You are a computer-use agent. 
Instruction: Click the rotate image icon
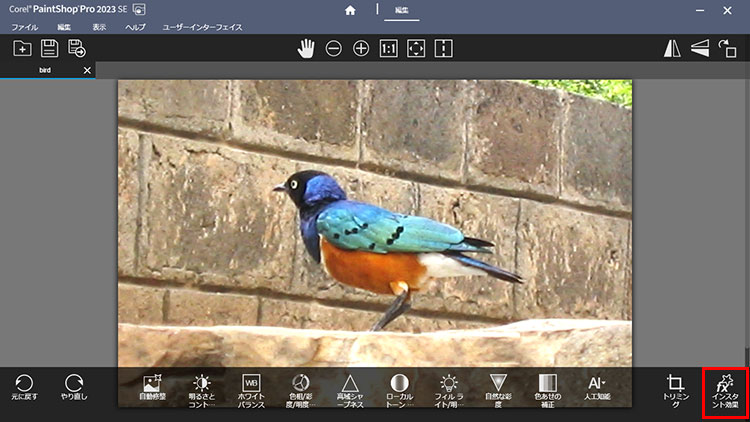(727, 48)
